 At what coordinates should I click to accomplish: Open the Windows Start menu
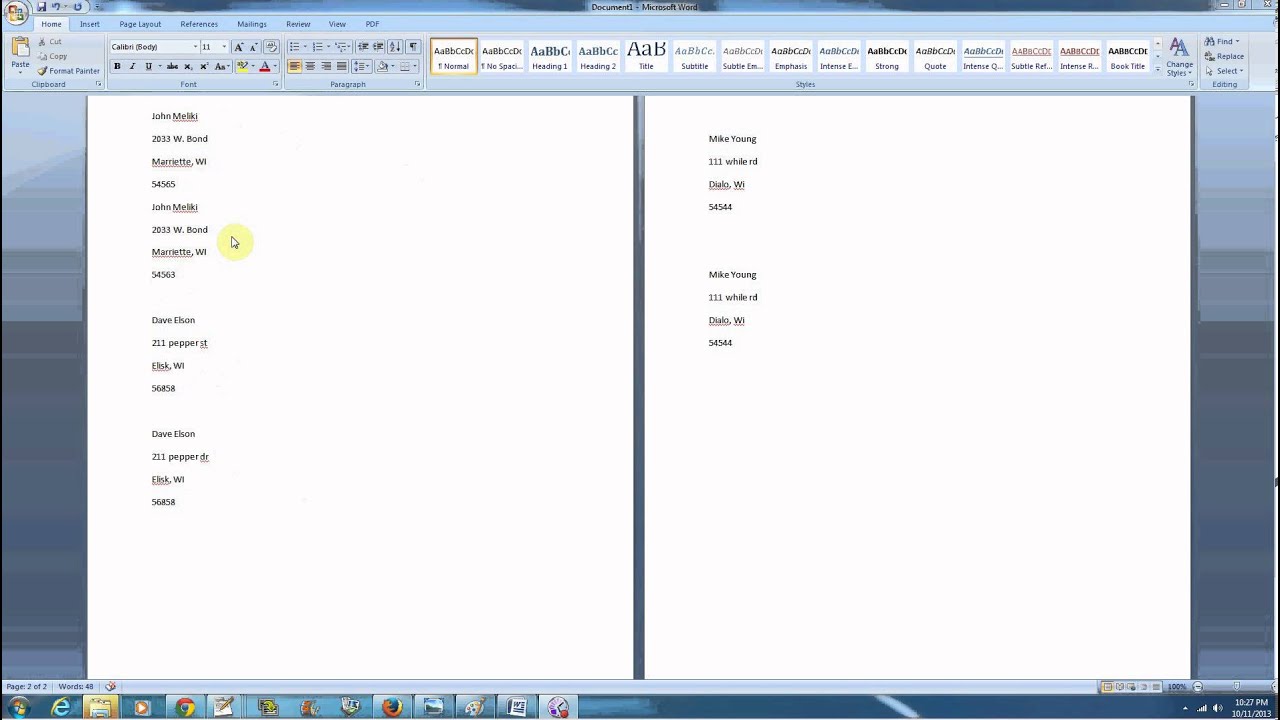18,707
